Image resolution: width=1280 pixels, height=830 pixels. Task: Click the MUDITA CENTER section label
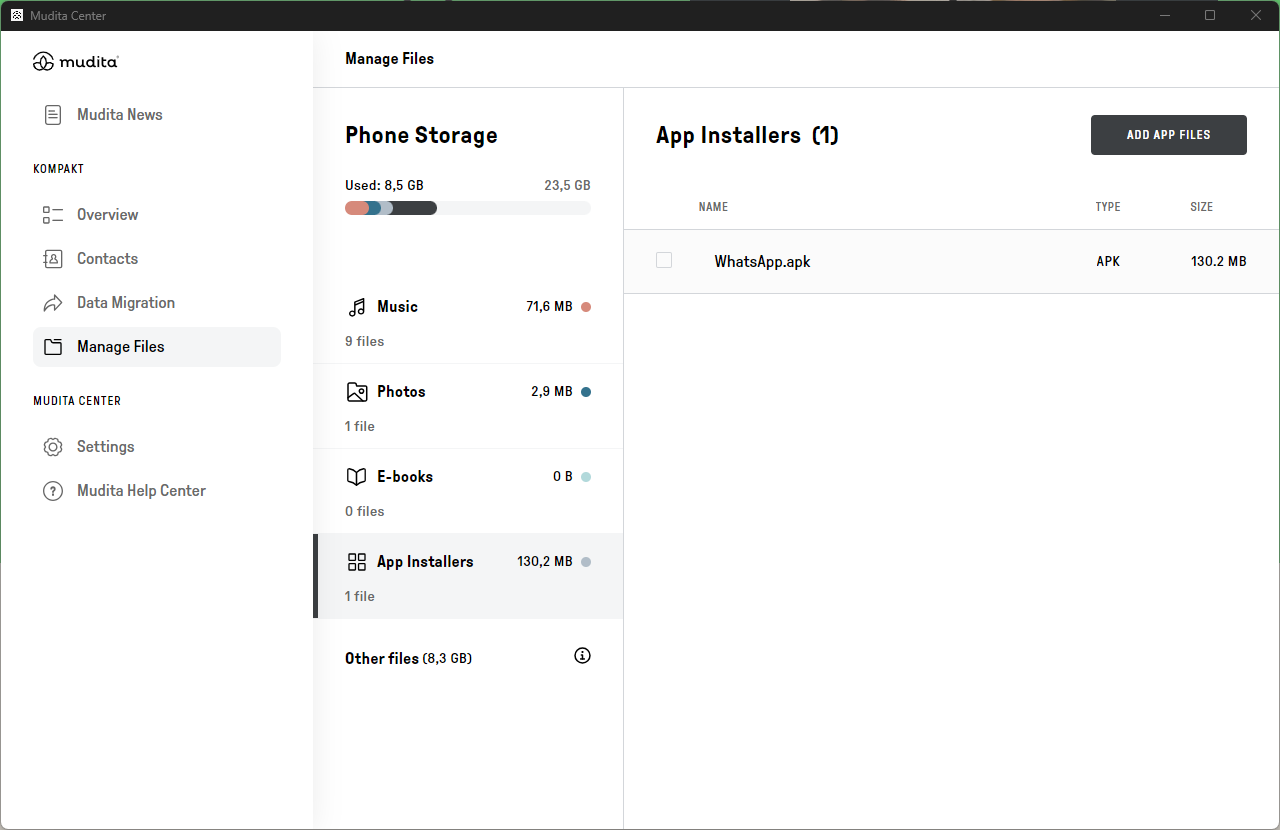[77, 401]
